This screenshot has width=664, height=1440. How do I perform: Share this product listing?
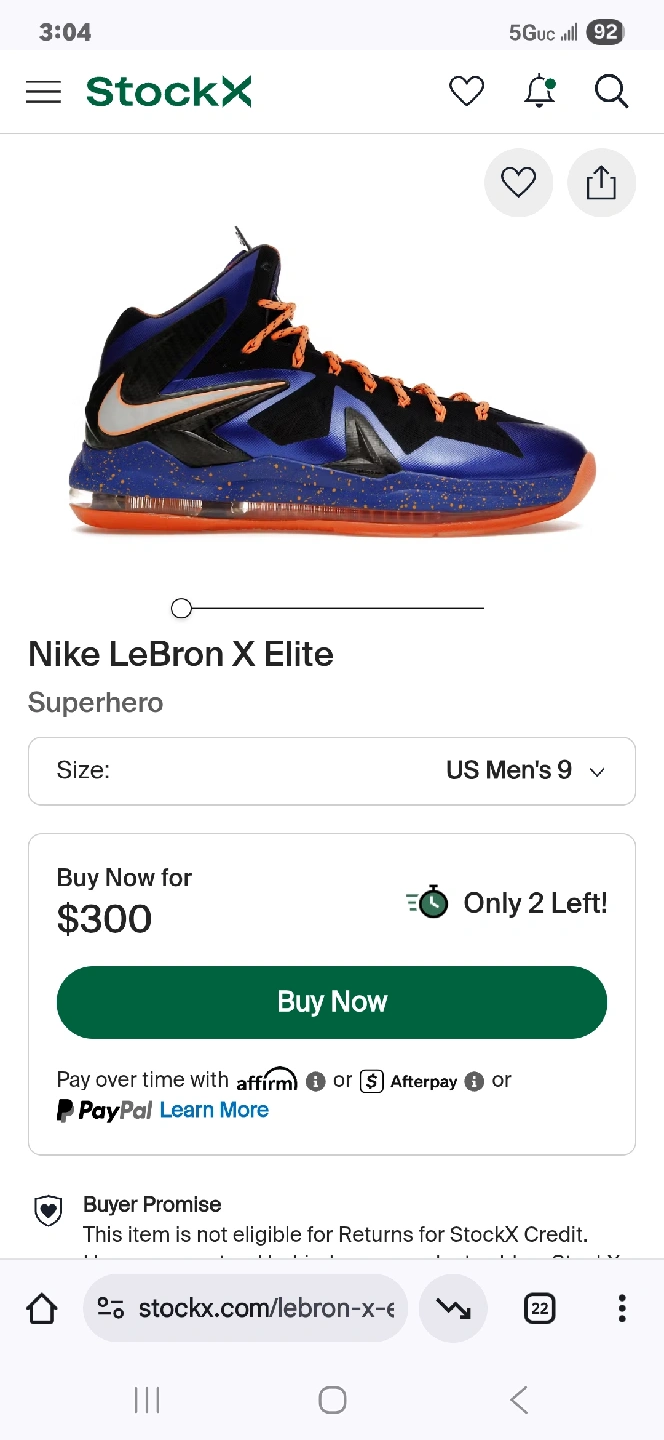(x=601, y=183)
